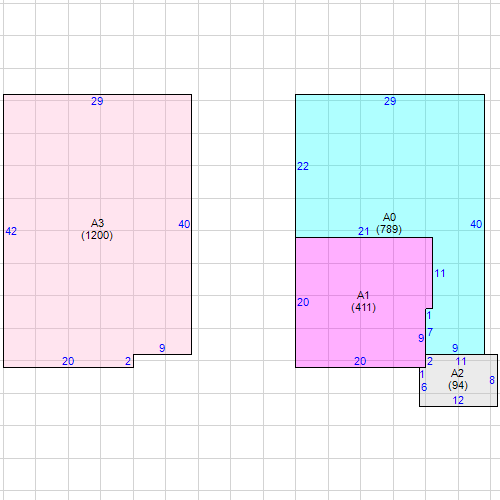This screenshot has height=500, width=500.
Task: Click the 20 dimension along A1's bottom
Action: pos(360,361)
